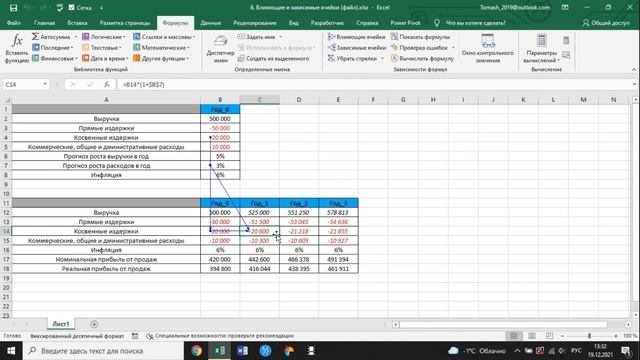Switch to the Данные tab
Viewport: 640px width, 360px height.
point(211,23)
